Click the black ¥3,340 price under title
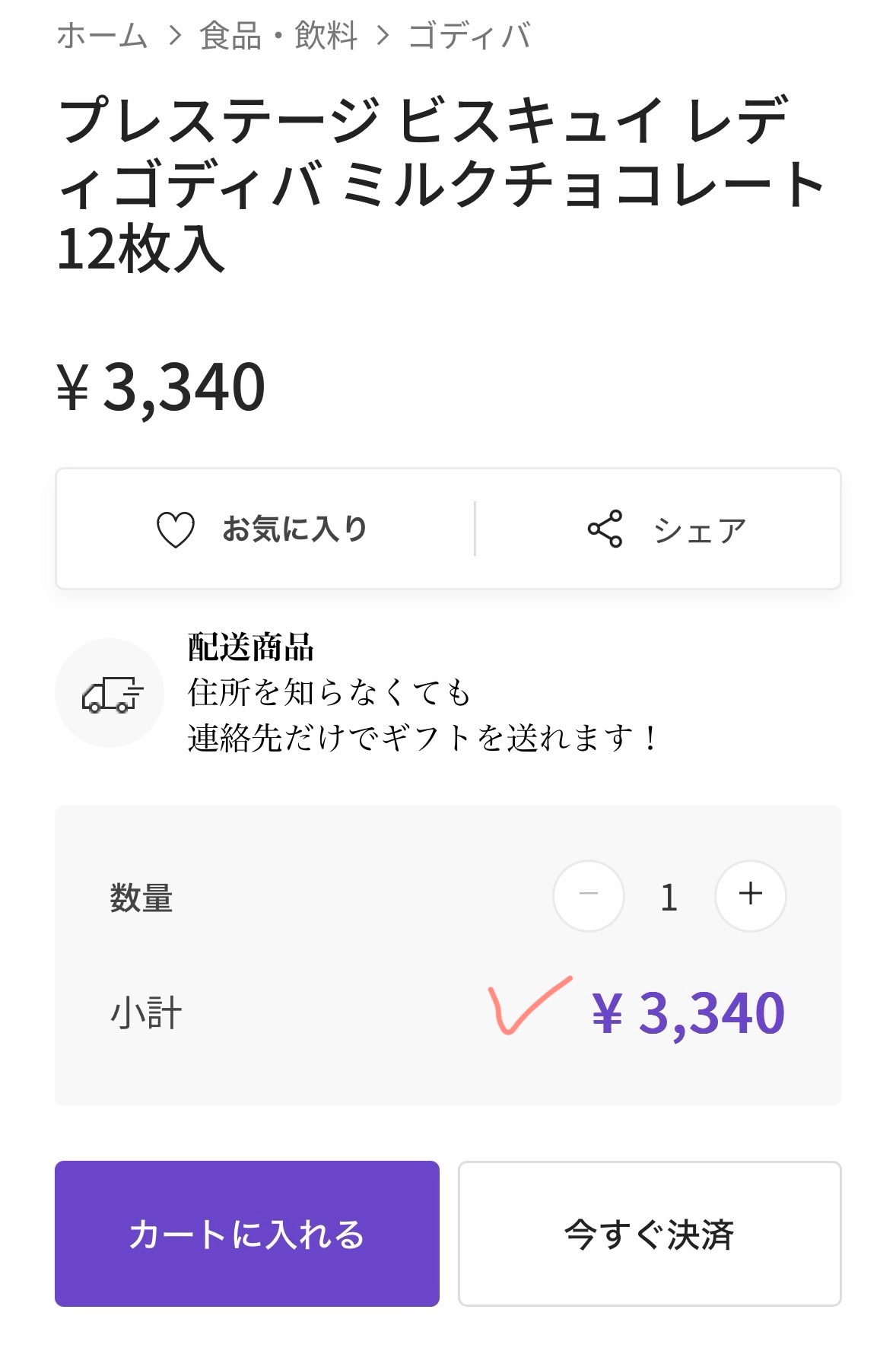The width and height of the screenshot is (896, 1354). pos(161,387)
